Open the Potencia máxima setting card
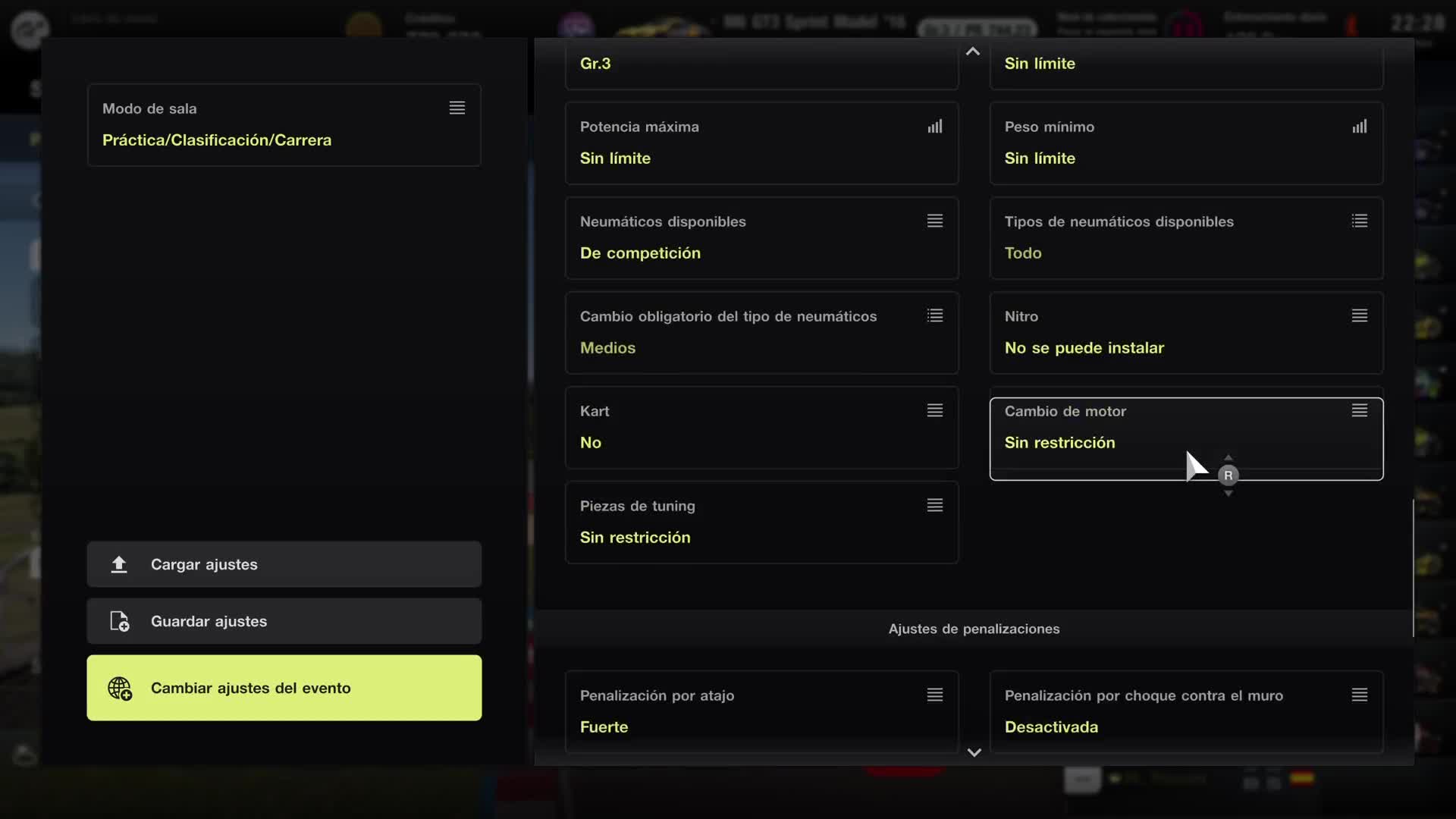The image size is (1456, 819). coord(762,143)
